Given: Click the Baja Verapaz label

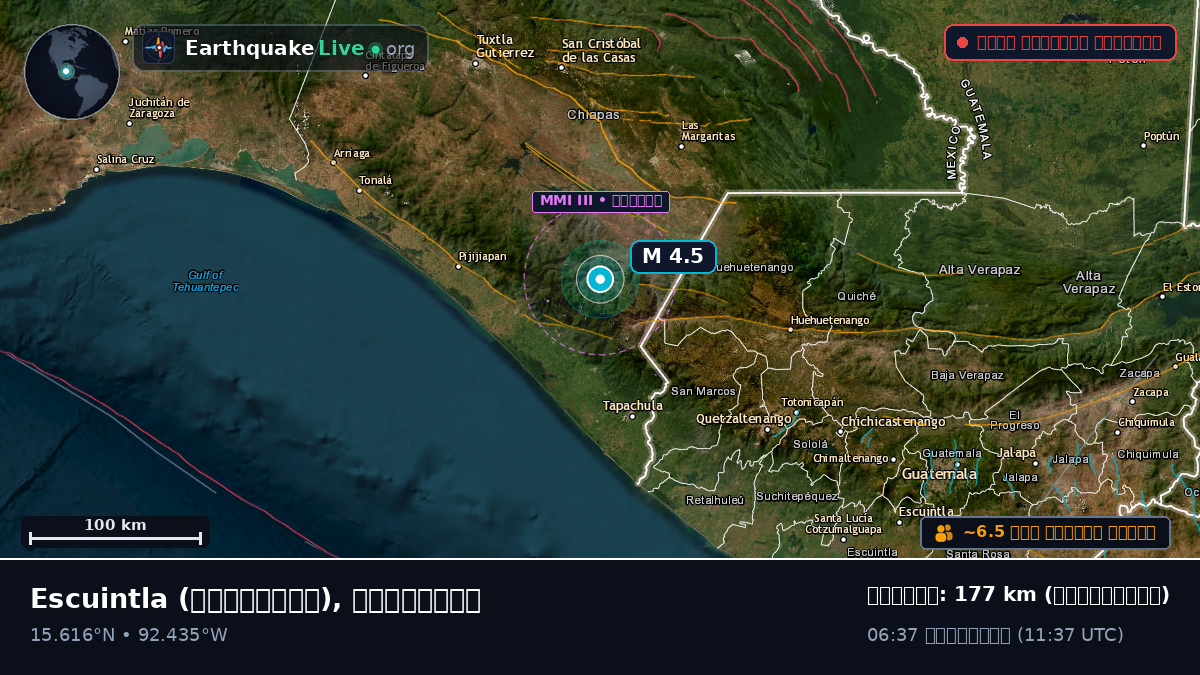Looking at the screenshot, I should coord(967,375).
